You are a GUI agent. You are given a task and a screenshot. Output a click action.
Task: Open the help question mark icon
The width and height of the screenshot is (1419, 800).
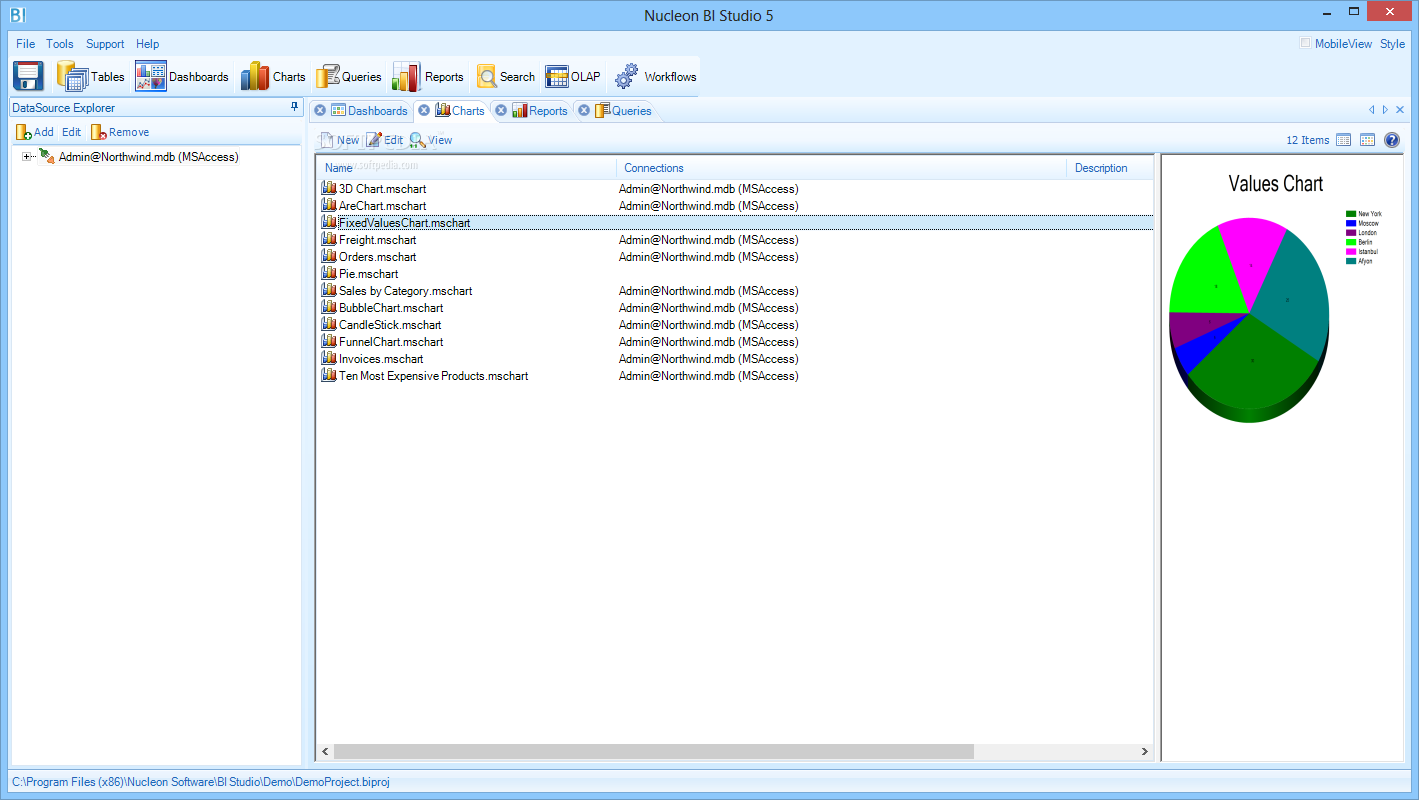(x=1392, y=140)
